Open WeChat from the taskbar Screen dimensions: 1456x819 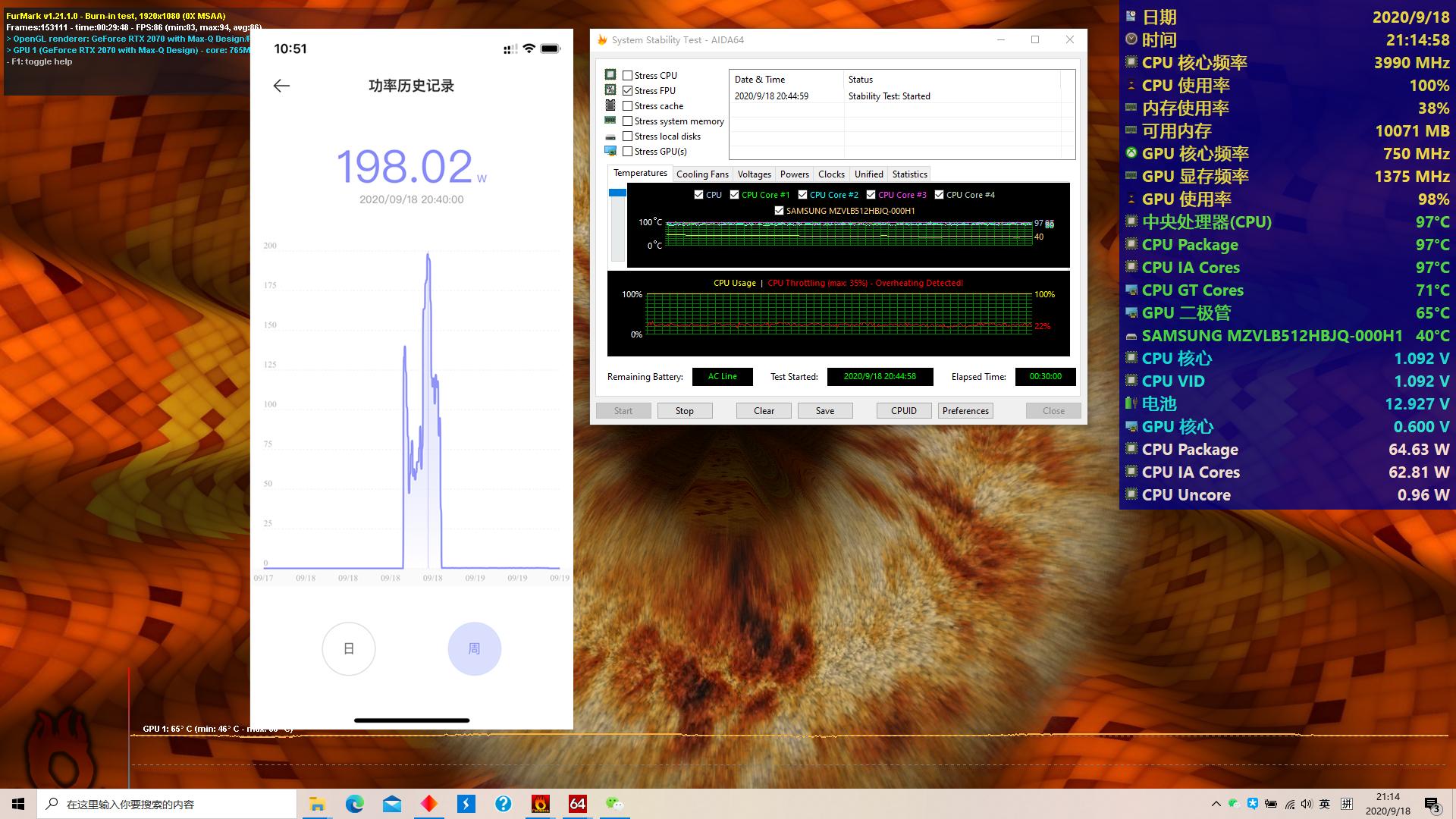click(x=614, y=804)
